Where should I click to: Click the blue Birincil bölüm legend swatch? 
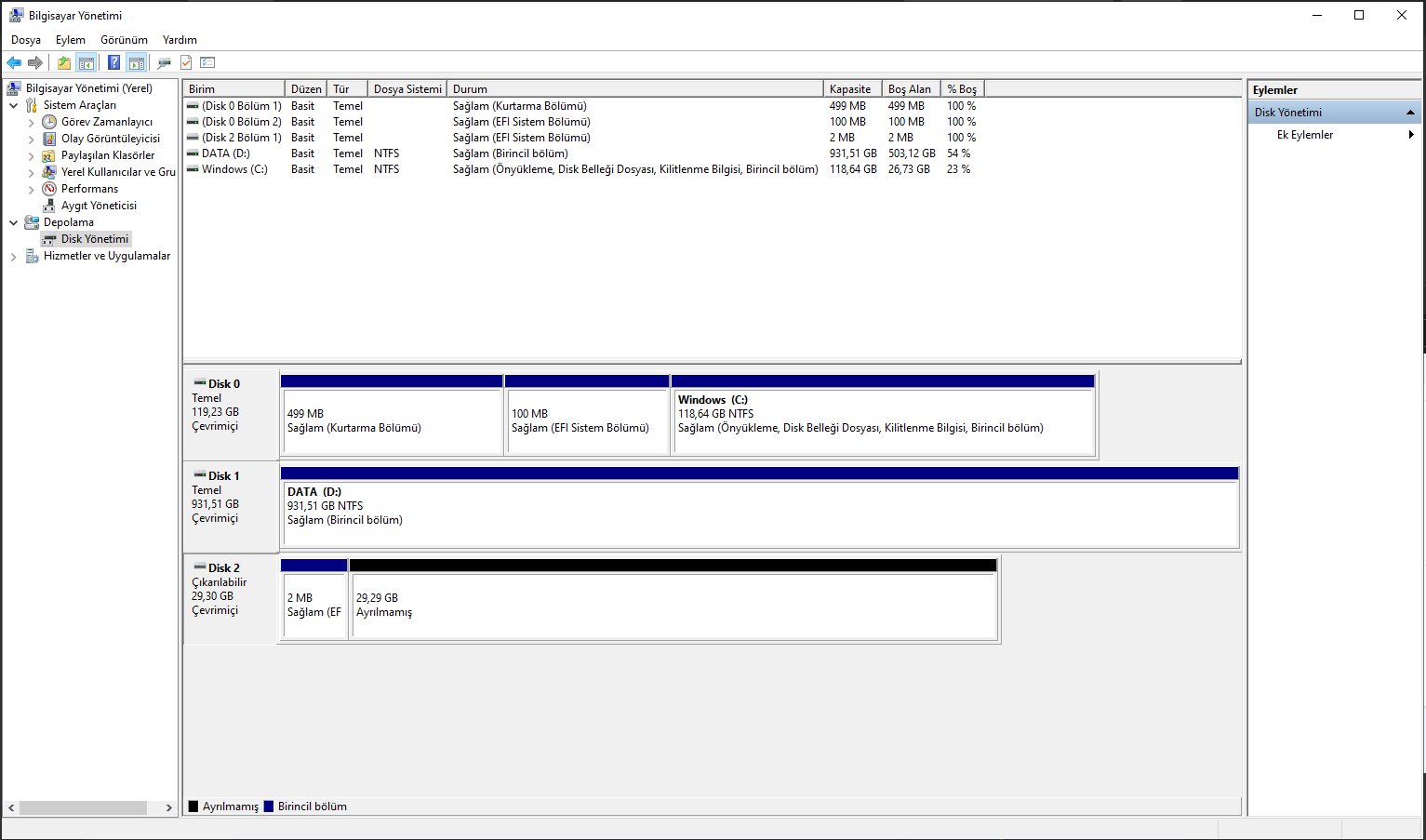click(269, 807)
